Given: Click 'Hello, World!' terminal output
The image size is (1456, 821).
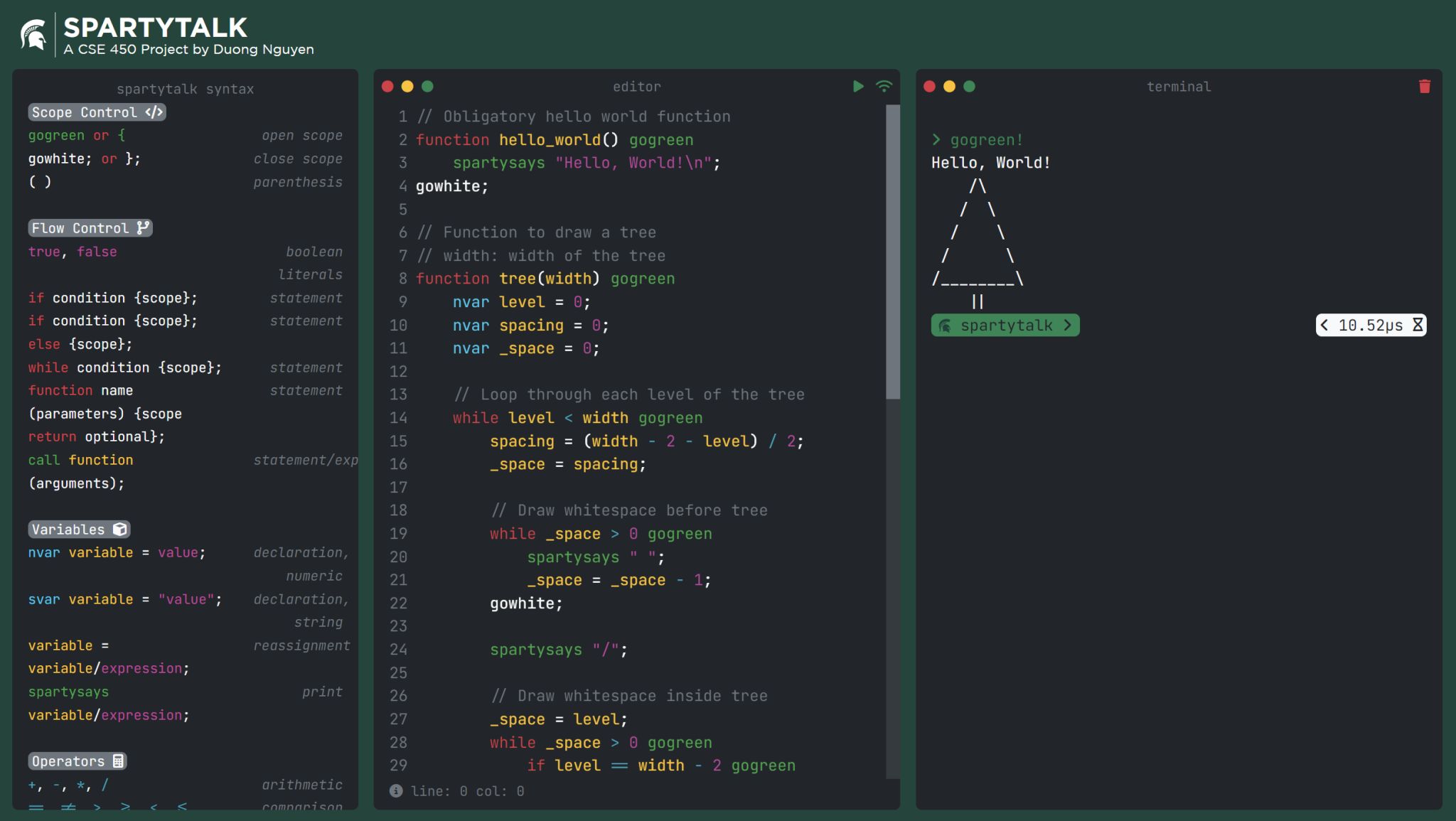Looking at the screenshot, I should 991,163.
